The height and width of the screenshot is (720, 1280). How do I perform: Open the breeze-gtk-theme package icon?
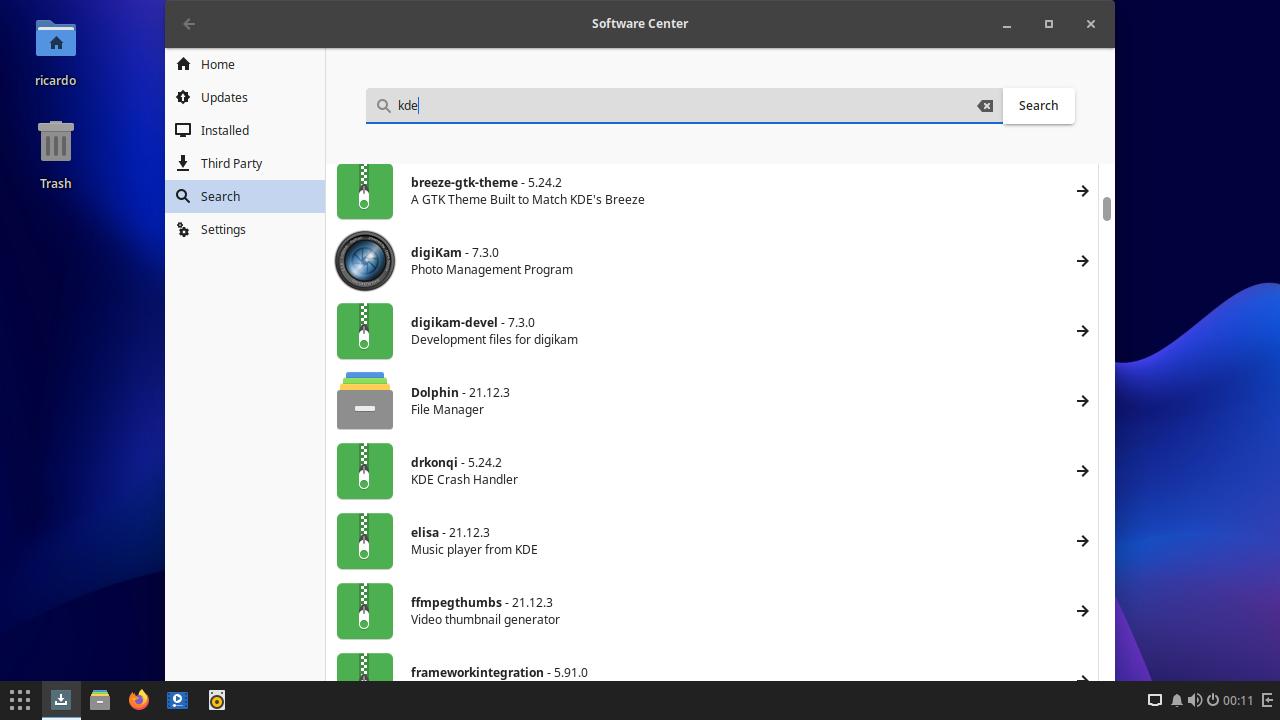(x=365, y=191)
